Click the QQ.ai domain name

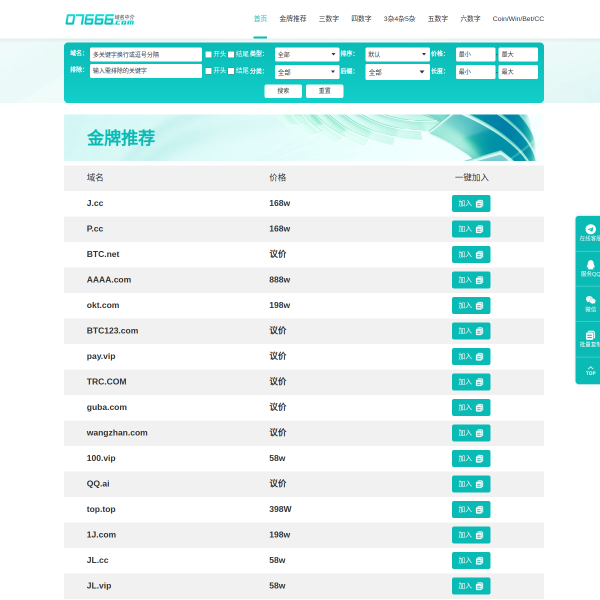point(98,484)
